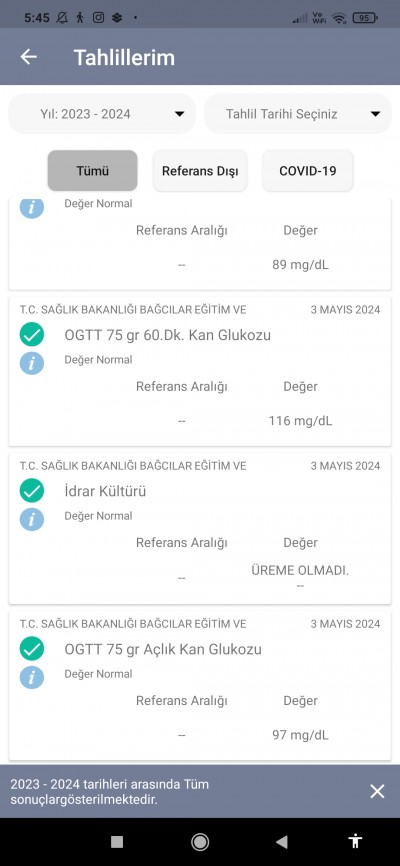Switch to Referans Dışı filter
The width and height of the screenshot is (400, 866).
(200, 171)
